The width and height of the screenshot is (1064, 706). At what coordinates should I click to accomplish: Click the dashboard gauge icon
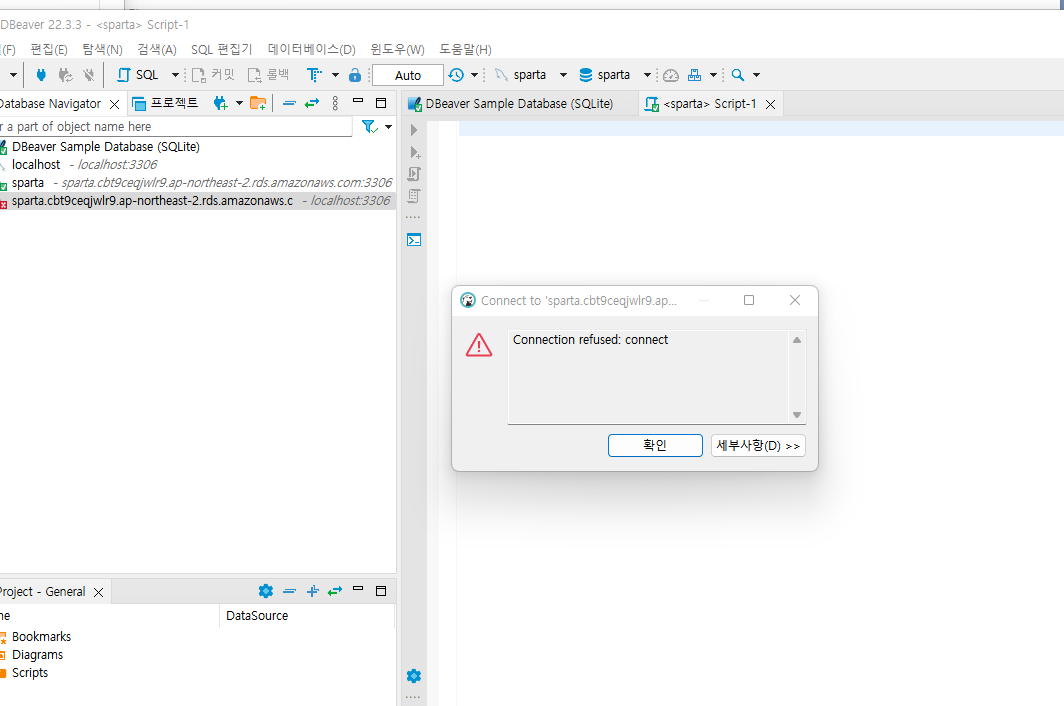tap(671, 75)
